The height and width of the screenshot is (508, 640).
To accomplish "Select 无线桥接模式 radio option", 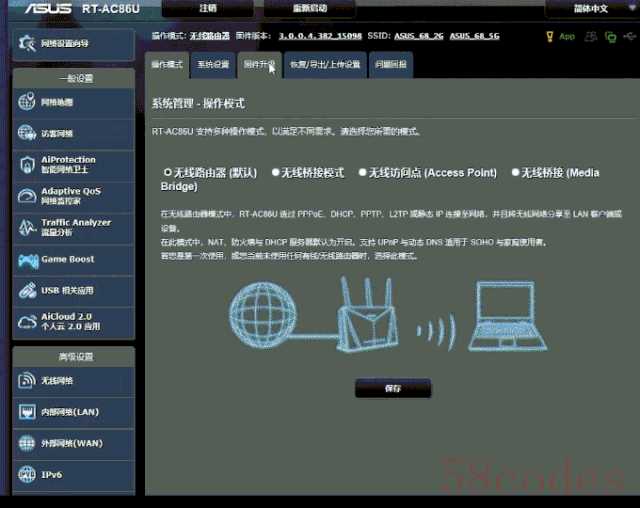I will pos(276,172).
